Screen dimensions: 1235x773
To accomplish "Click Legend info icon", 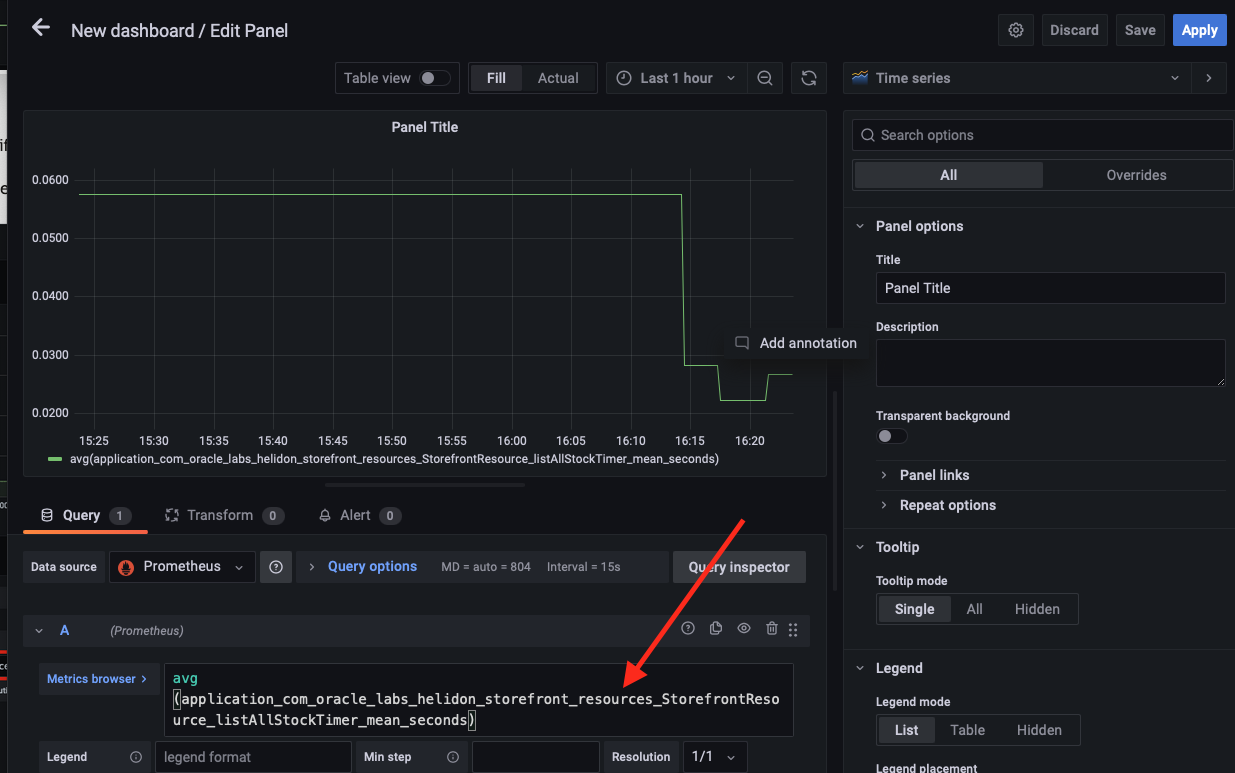I will point(136,757).
